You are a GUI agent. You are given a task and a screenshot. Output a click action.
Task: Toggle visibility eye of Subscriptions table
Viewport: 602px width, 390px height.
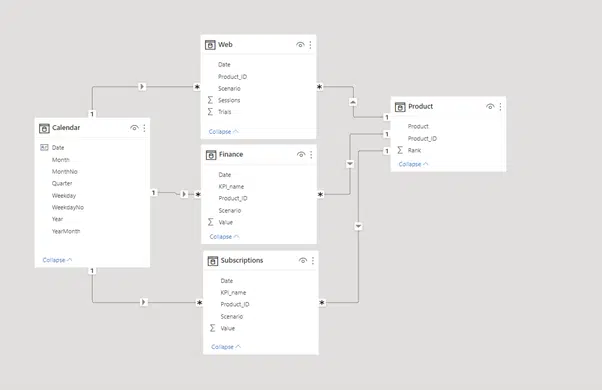pyautogui.click(x=303, y=261)
